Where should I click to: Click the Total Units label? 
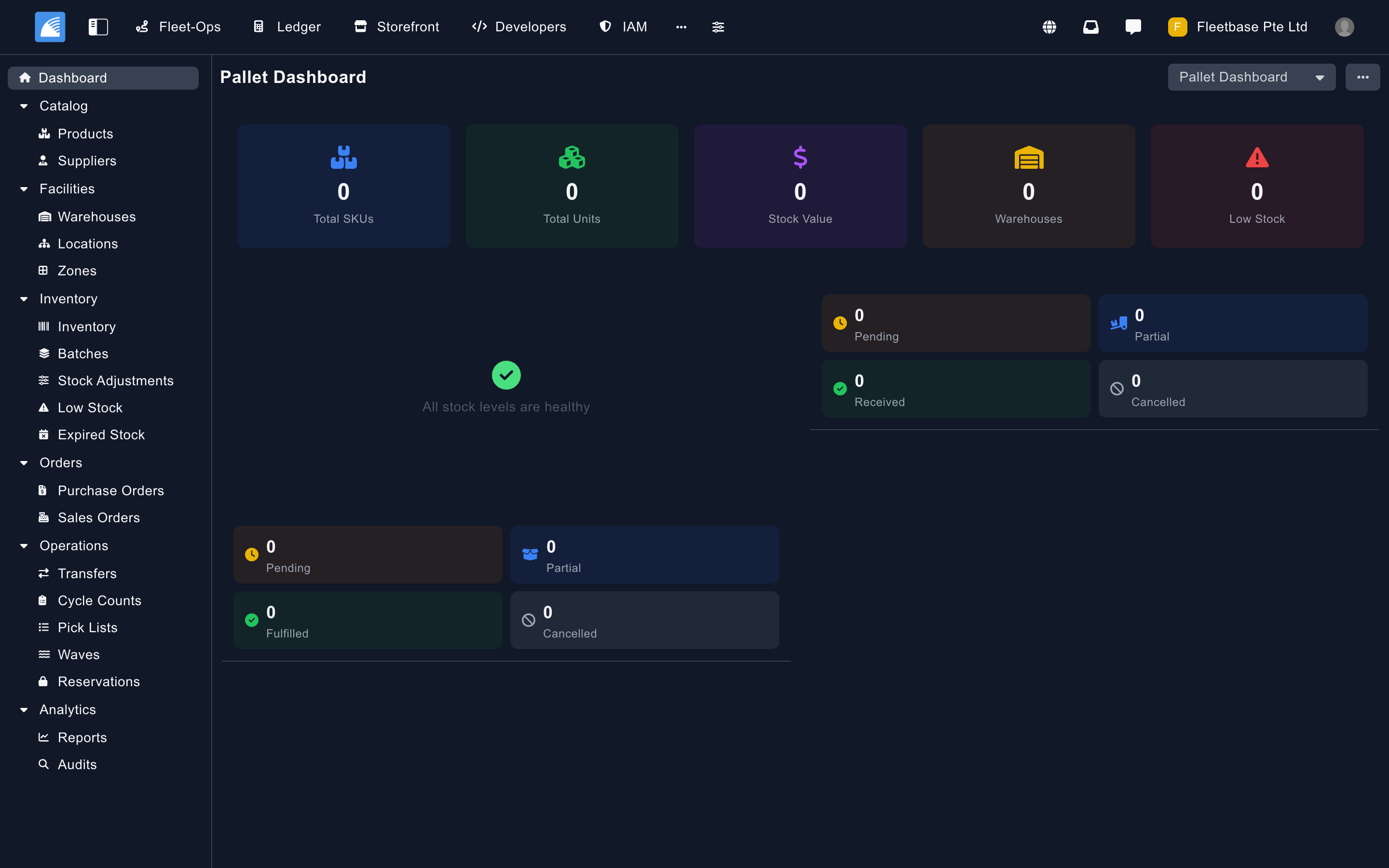point(572,219)
